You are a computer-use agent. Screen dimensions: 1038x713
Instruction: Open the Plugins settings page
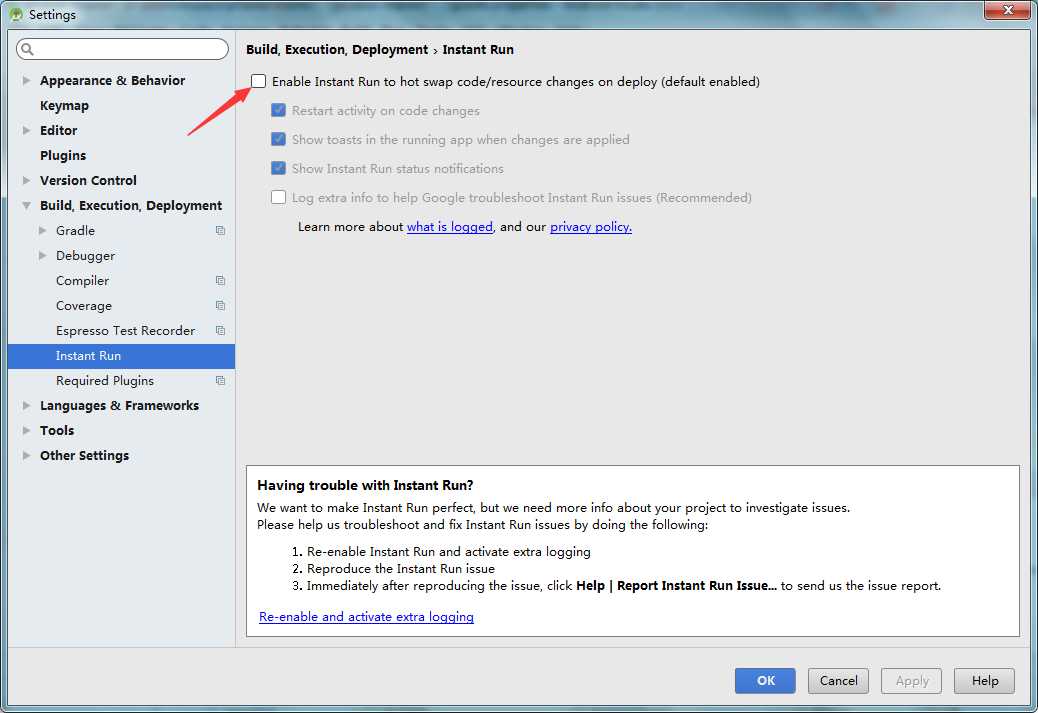click(x=63, y=156)
